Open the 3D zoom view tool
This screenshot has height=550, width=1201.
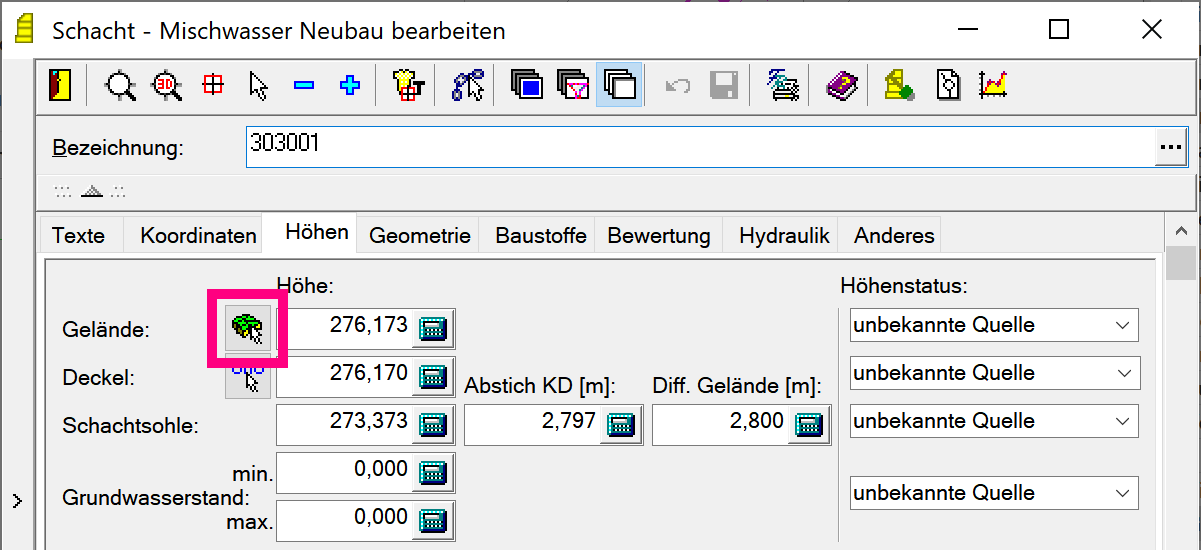pyautogui.click(x=167, y=85)
